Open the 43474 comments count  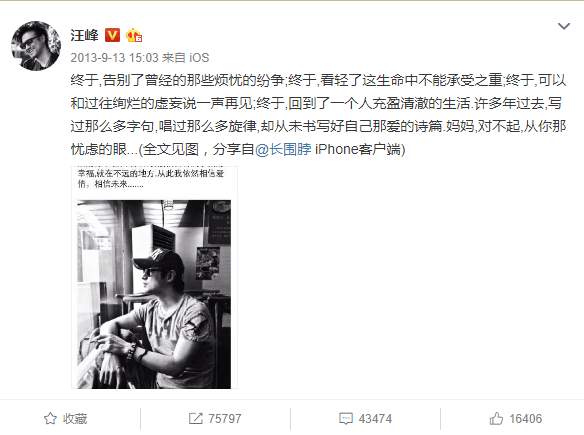coord(375,419)
